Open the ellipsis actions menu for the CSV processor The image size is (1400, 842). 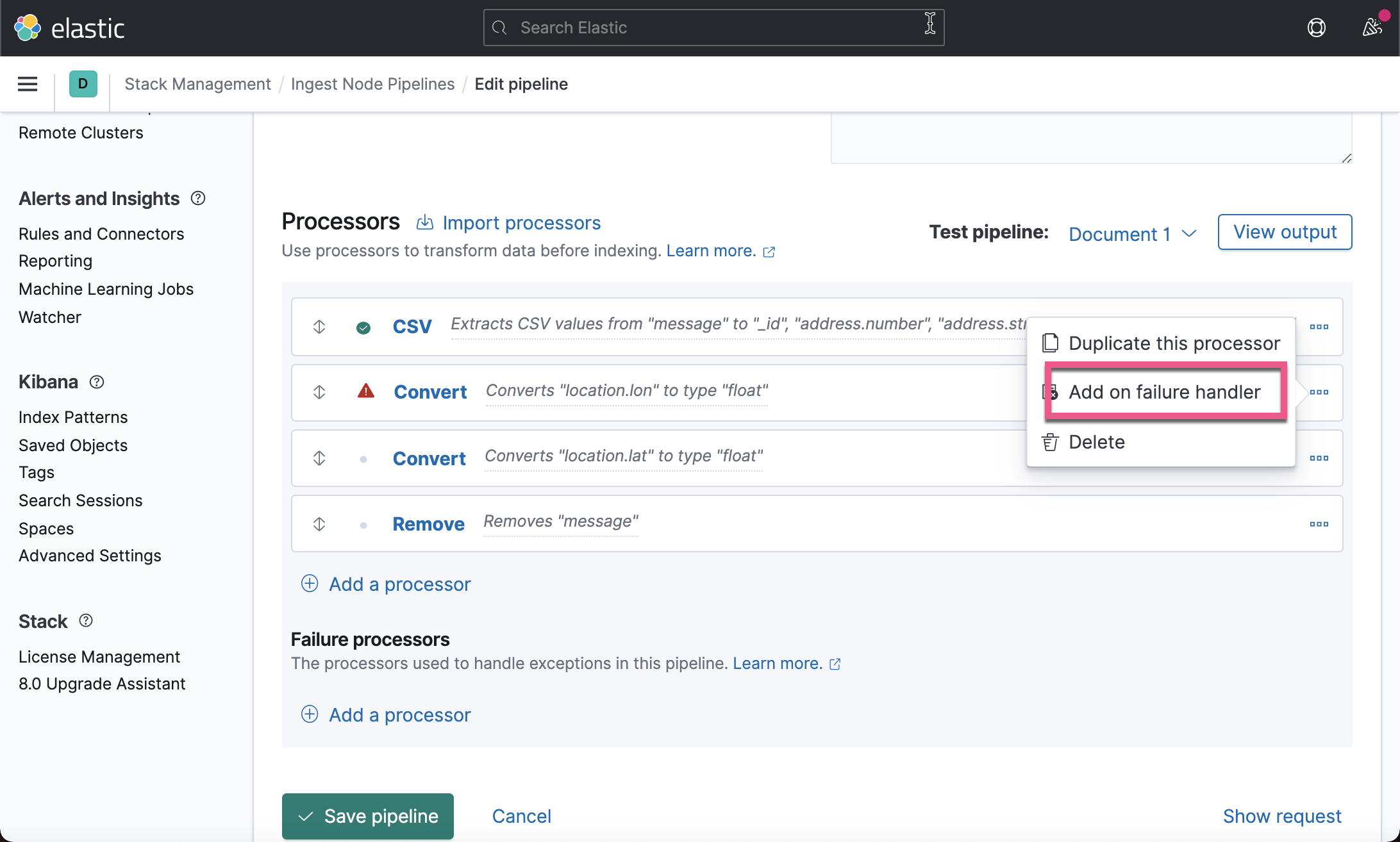[x=1319, y=327]
